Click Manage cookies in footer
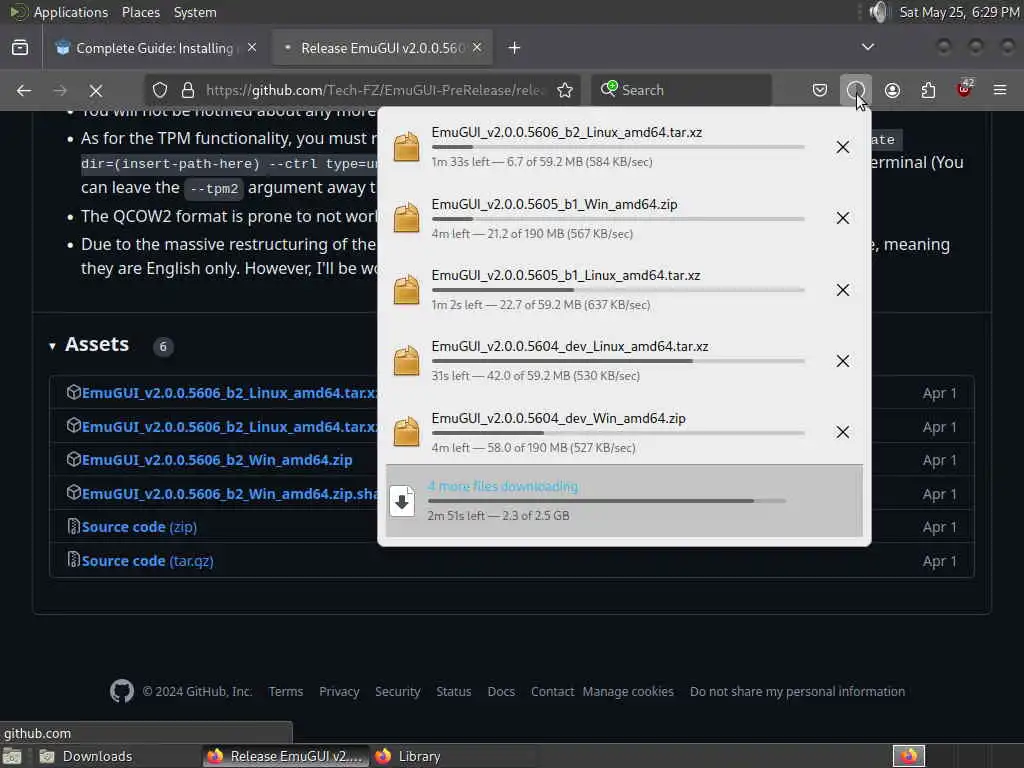Viewport: 1024px width, 768px height. coord(628,692)
